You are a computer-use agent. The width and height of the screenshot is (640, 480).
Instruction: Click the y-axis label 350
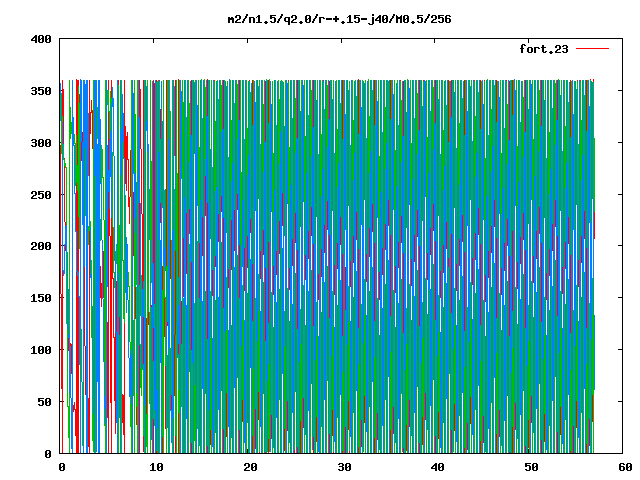pyautogui.click(x=41, y=91)
